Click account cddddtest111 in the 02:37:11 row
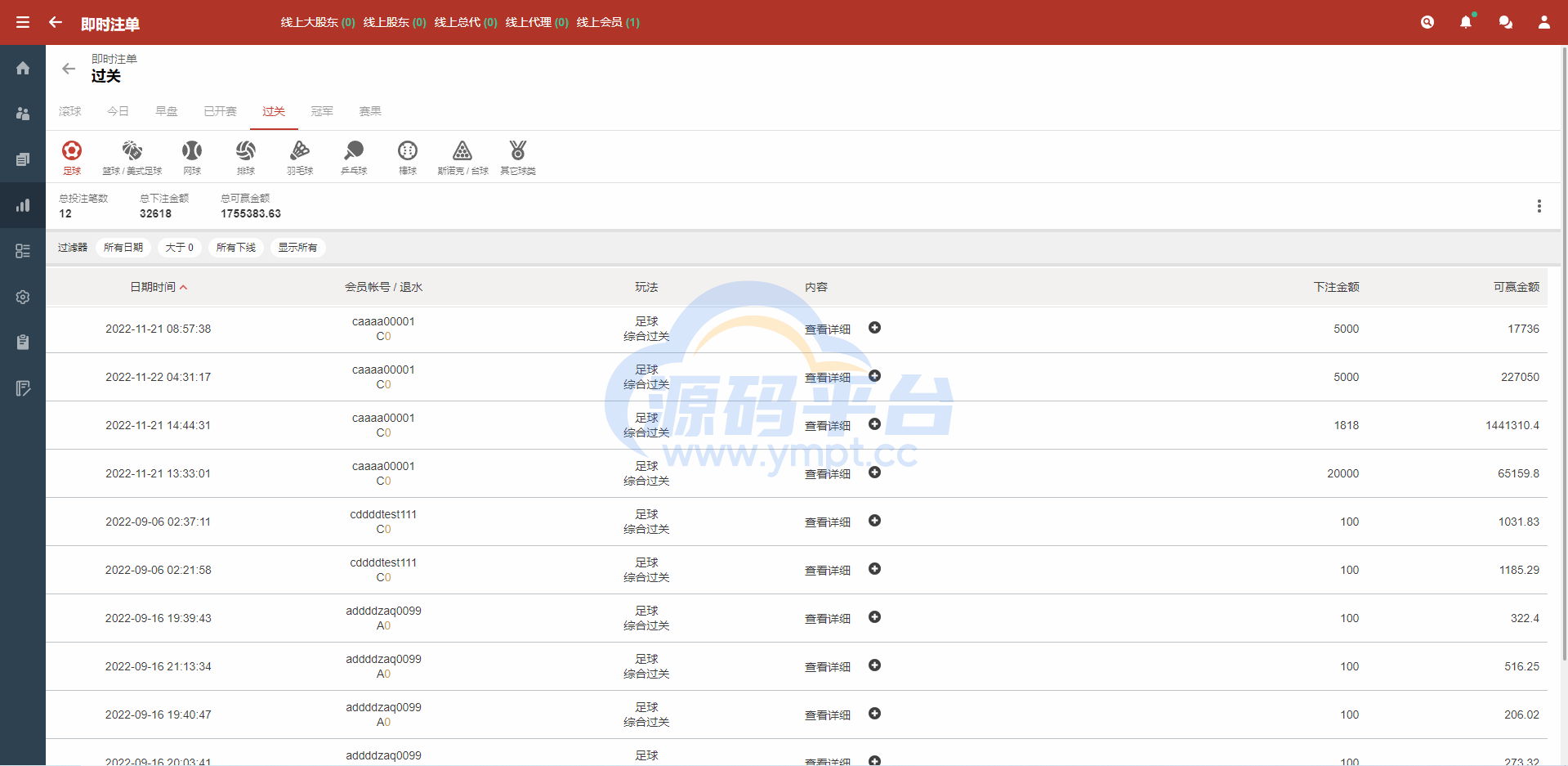 [383, 514]
